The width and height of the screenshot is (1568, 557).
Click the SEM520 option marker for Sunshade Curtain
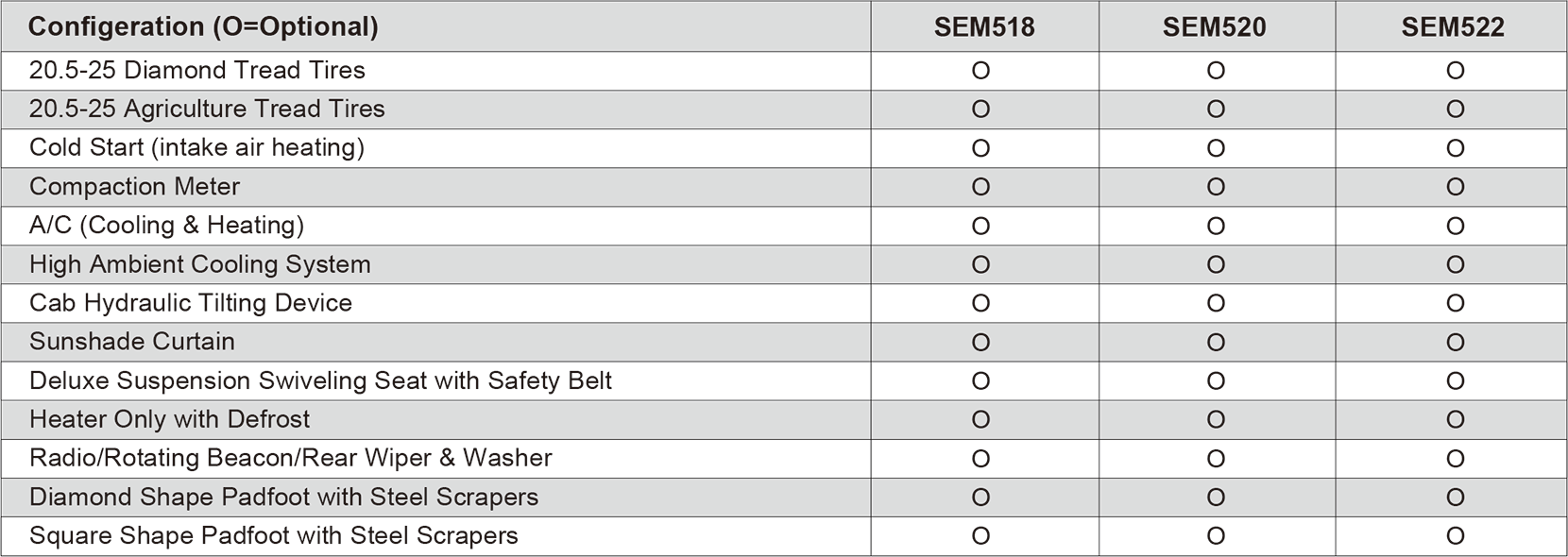click(x=1216, y=343)
